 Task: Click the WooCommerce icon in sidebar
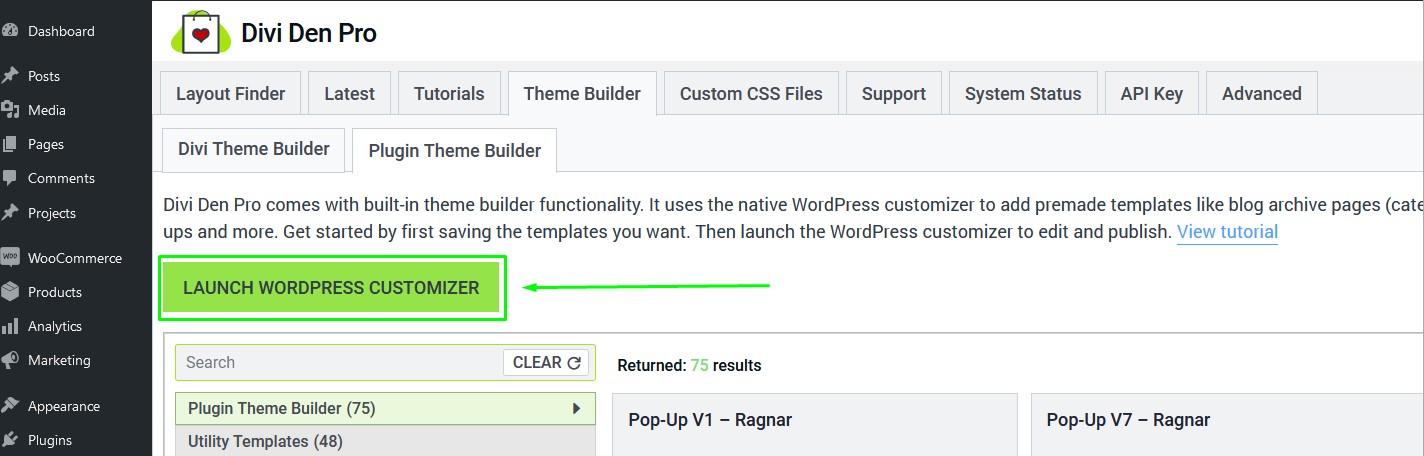coord(11,257)
